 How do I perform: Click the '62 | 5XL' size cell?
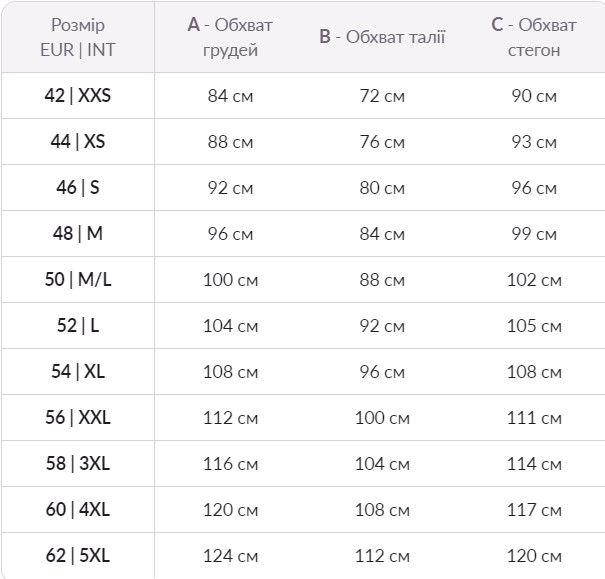pyautogui.click(x=78, y=555)
